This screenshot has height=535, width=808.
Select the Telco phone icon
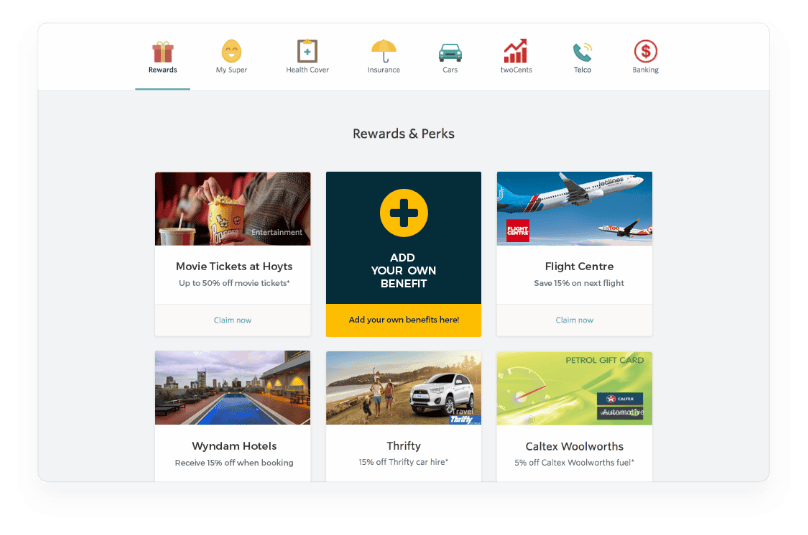tap(583, 52)
